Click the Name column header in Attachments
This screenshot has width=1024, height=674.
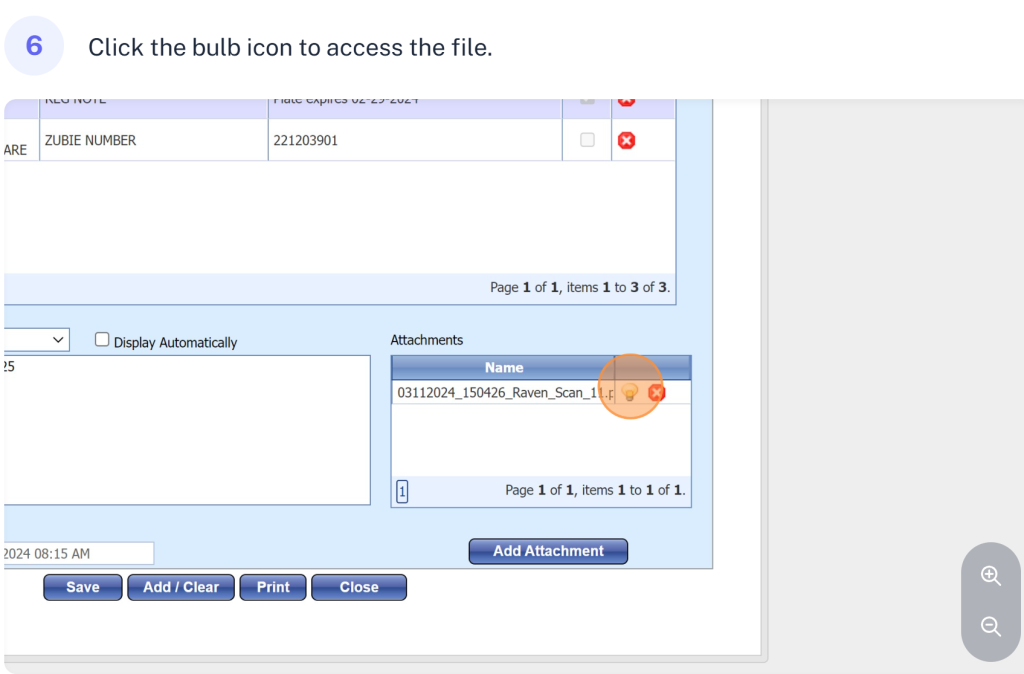click(503, 367)
